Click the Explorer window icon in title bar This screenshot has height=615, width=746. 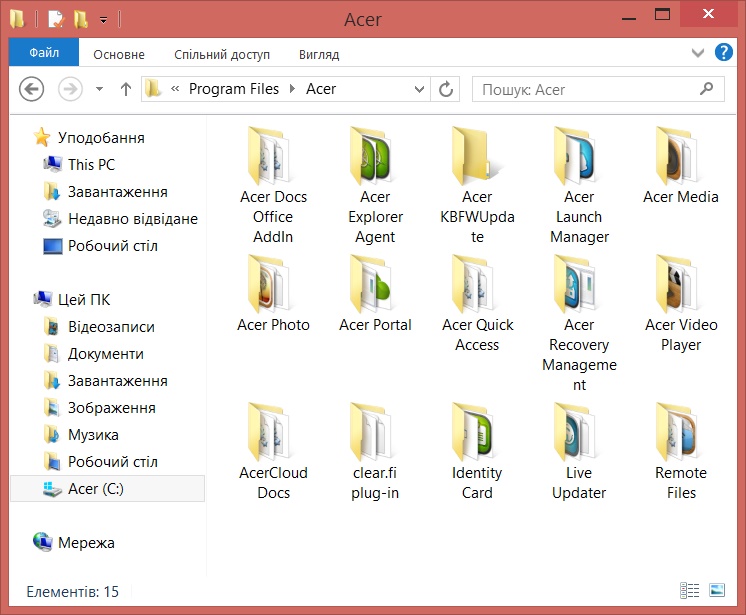tap(18, 20)
